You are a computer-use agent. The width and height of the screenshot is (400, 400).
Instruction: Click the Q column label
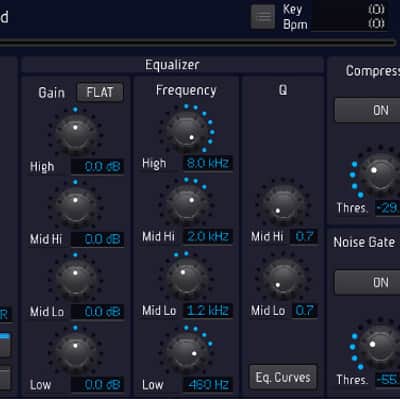click(x=283, y=90)
